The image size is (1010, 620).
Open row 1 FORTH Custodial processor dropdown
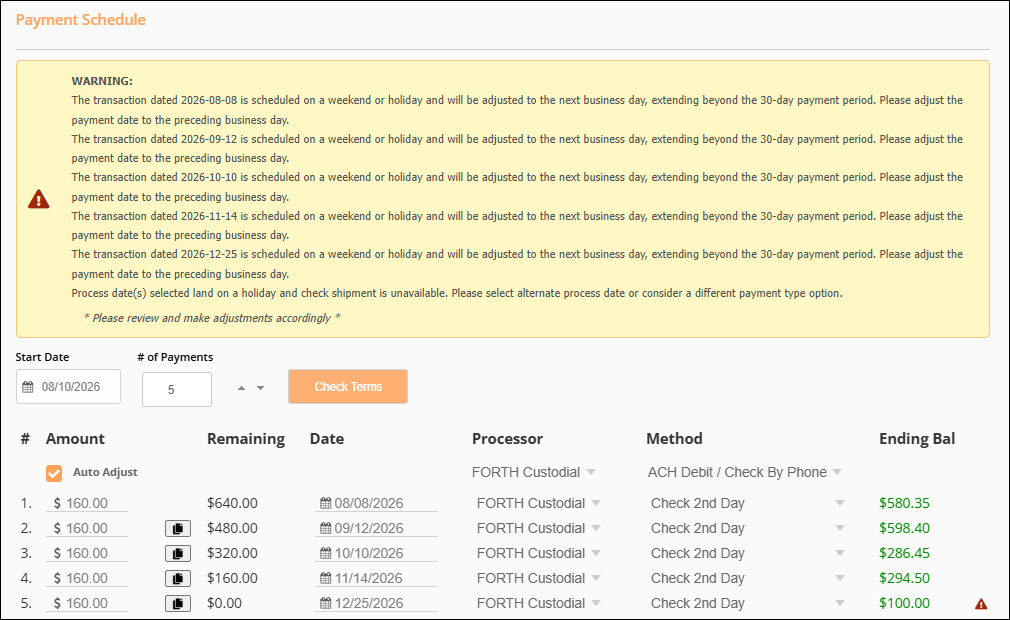(538, 503)
